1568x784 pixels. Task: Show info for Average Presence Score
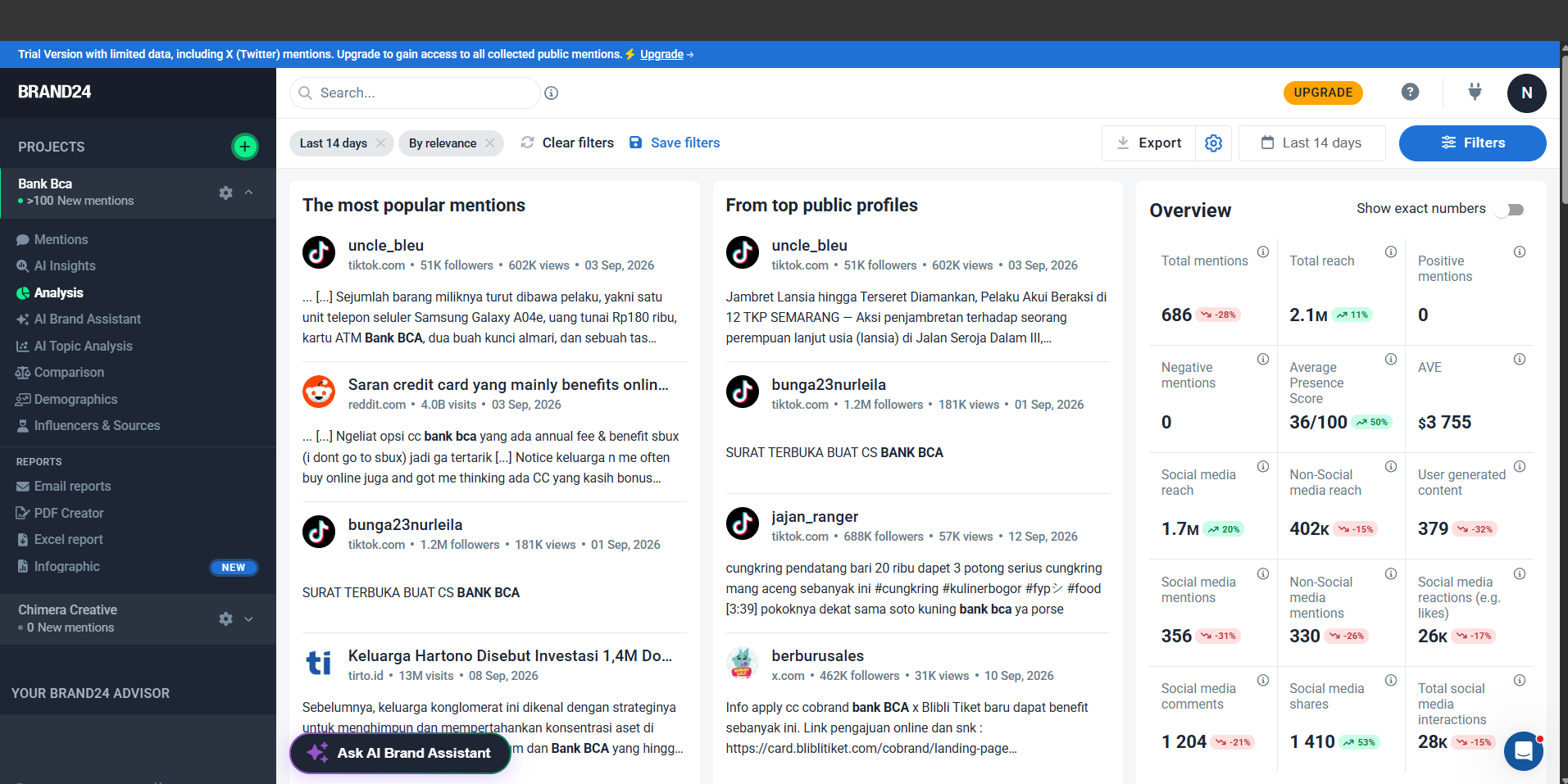click(x=1391, y=359)
